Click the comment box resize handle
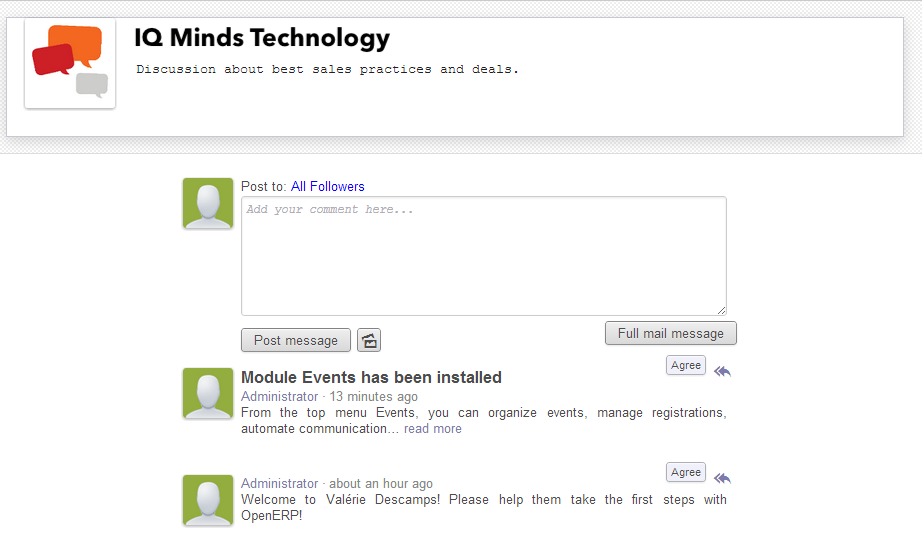This screenshot has width=922, height=546. tap(721, 310)
